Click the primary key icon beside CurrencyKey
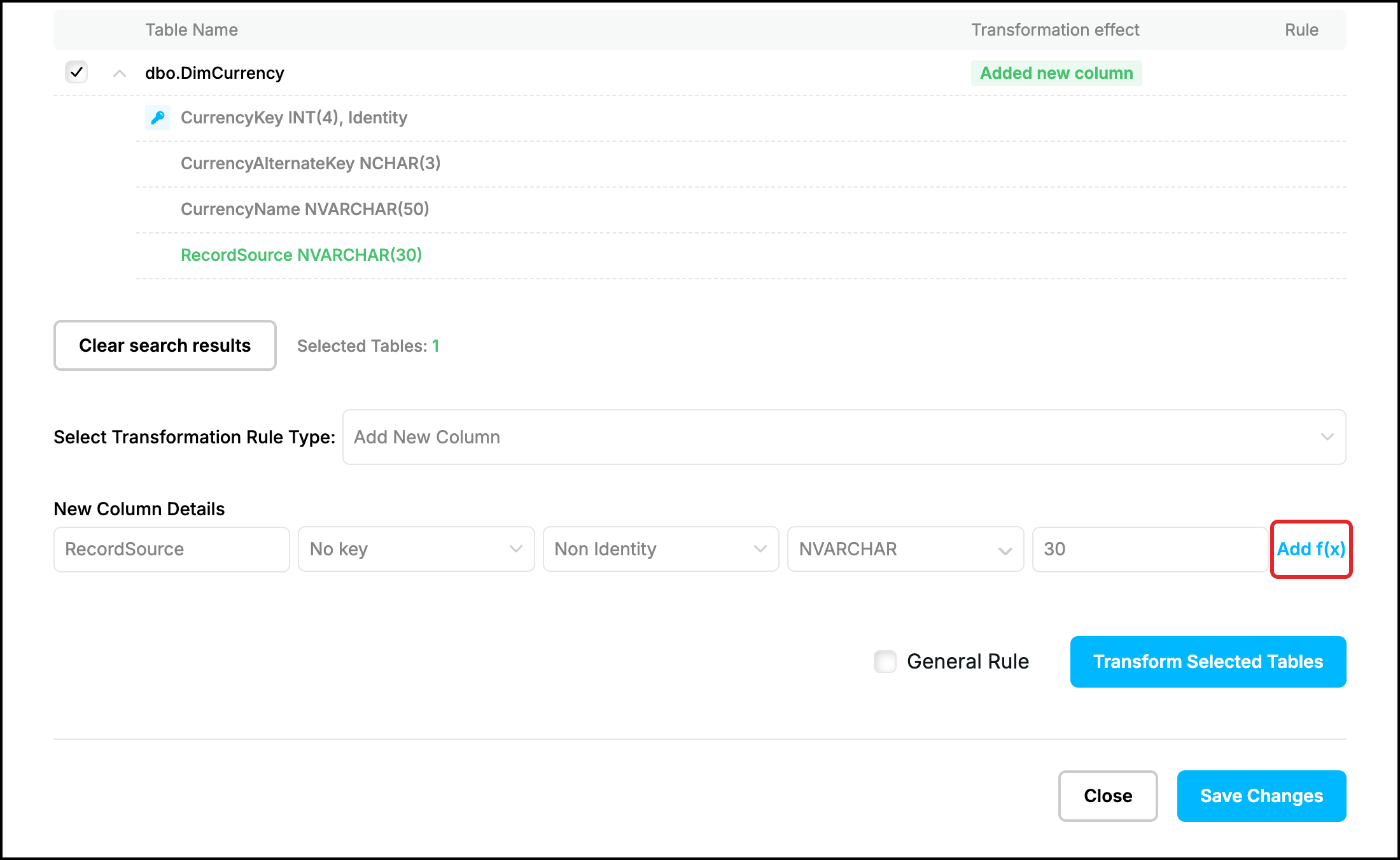The width and height of the screenshot is (1400, 860). (x=157, y=118)
